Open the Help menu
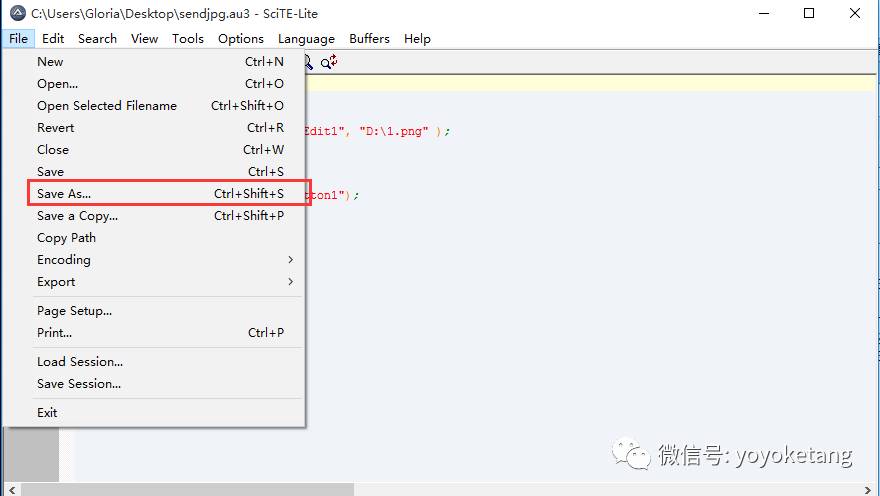The image size is (880, 496). tap(417, 39)
